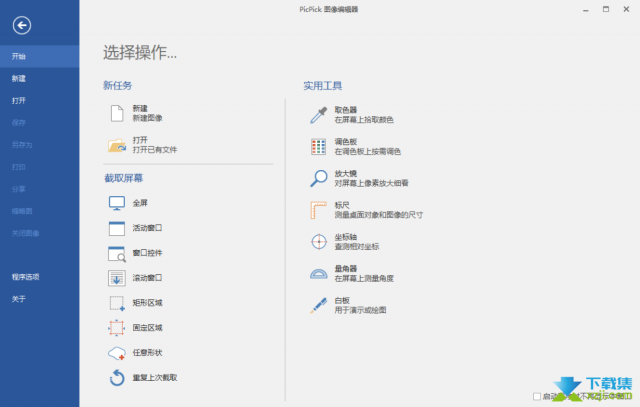Click the 打开已有文件 text label
The width and height of the screenshot is (640, 407).
coord(155,150)
